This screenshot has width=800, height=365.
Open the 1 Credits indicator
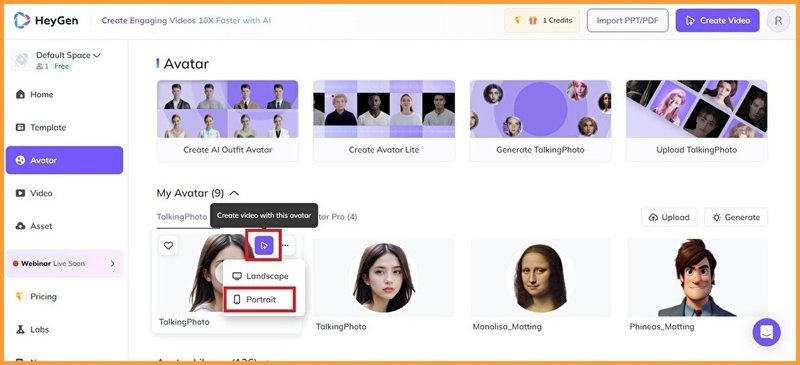coord(542,21)
